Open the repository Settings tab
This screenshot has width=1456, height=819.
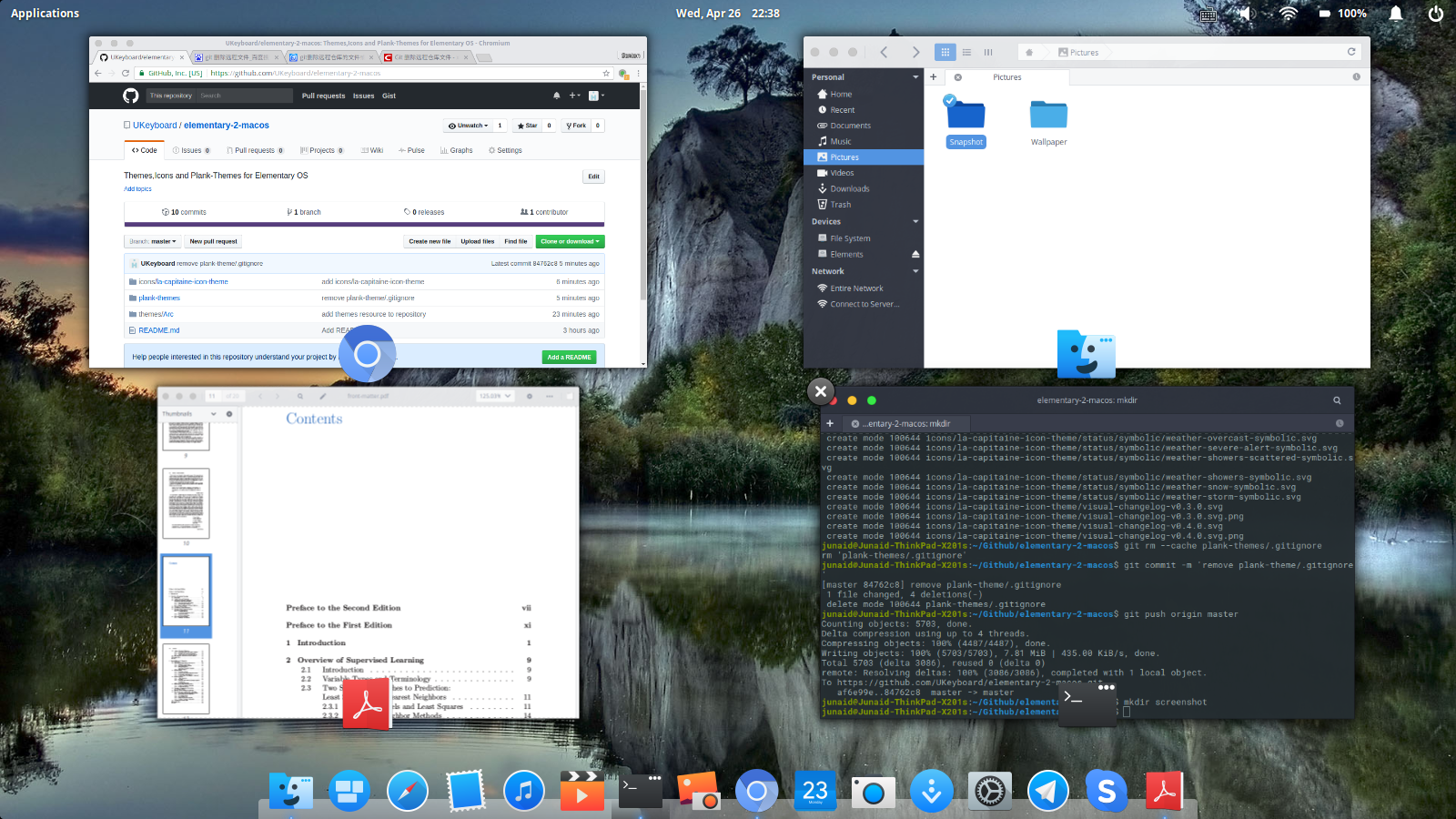[x=505, y=150]
